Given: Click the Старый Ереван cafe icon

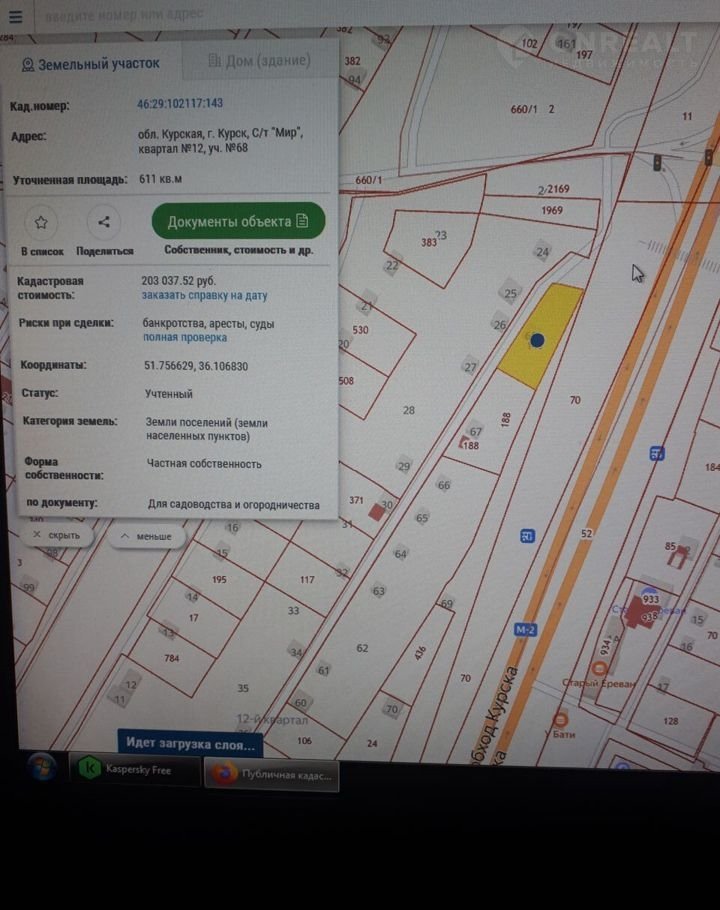Looking at the screenshot, I should click(599, 666).
